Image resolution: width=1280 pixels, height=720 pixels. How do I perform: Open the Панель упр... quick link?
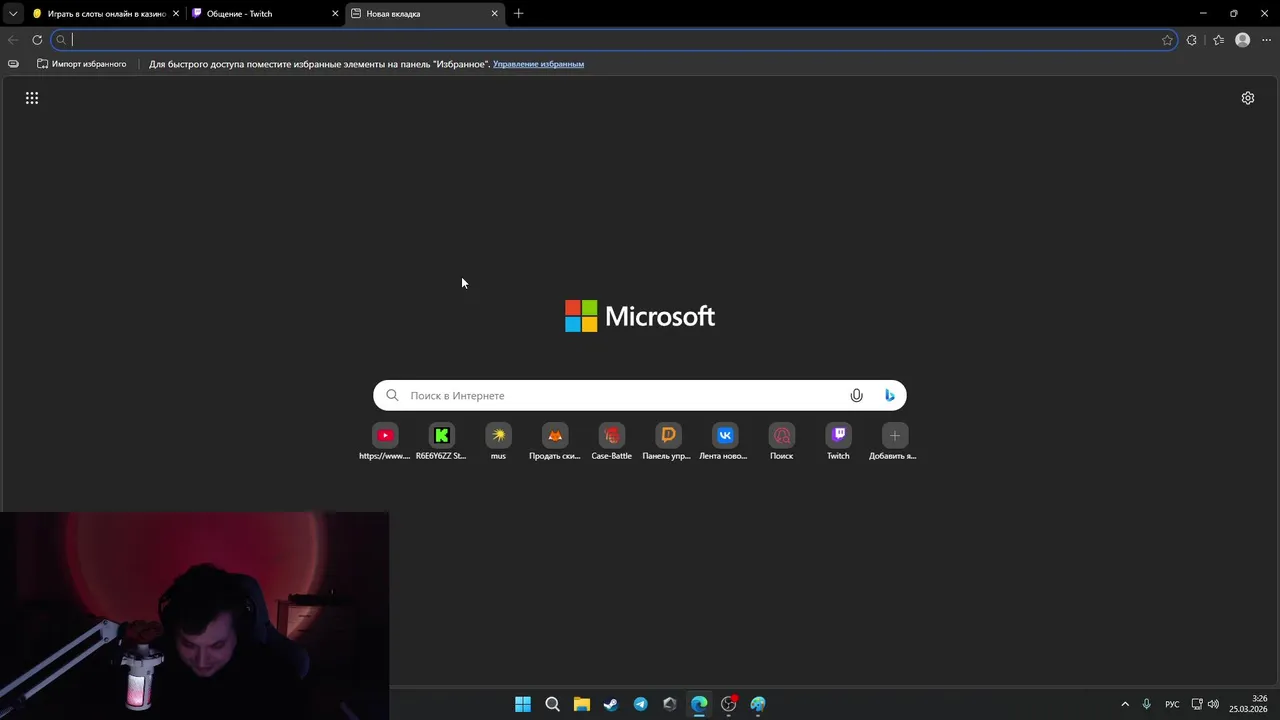click(668, 441)
